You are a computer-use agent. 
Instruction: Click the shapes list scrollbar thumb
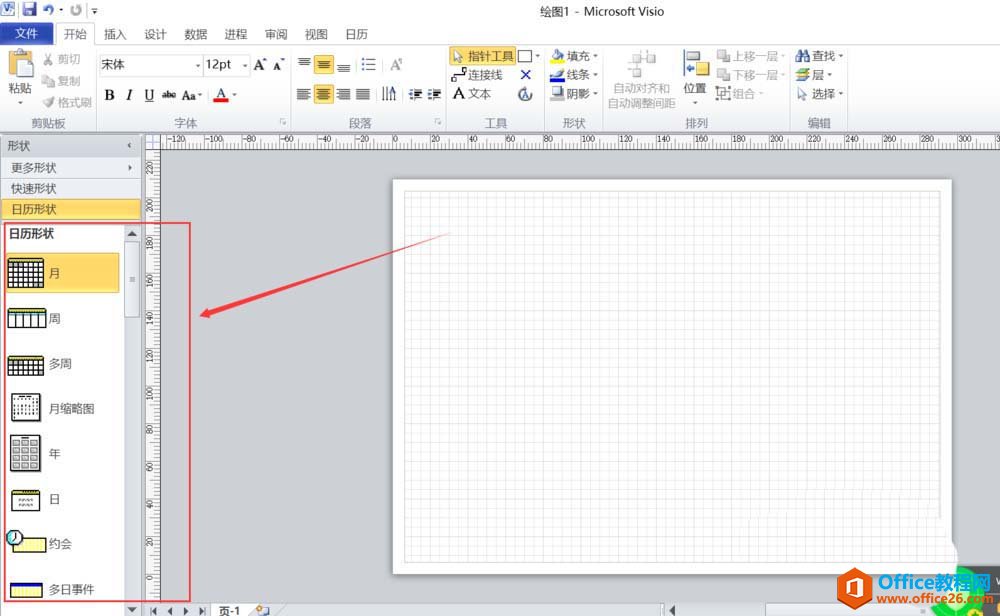tap(132, 279)
